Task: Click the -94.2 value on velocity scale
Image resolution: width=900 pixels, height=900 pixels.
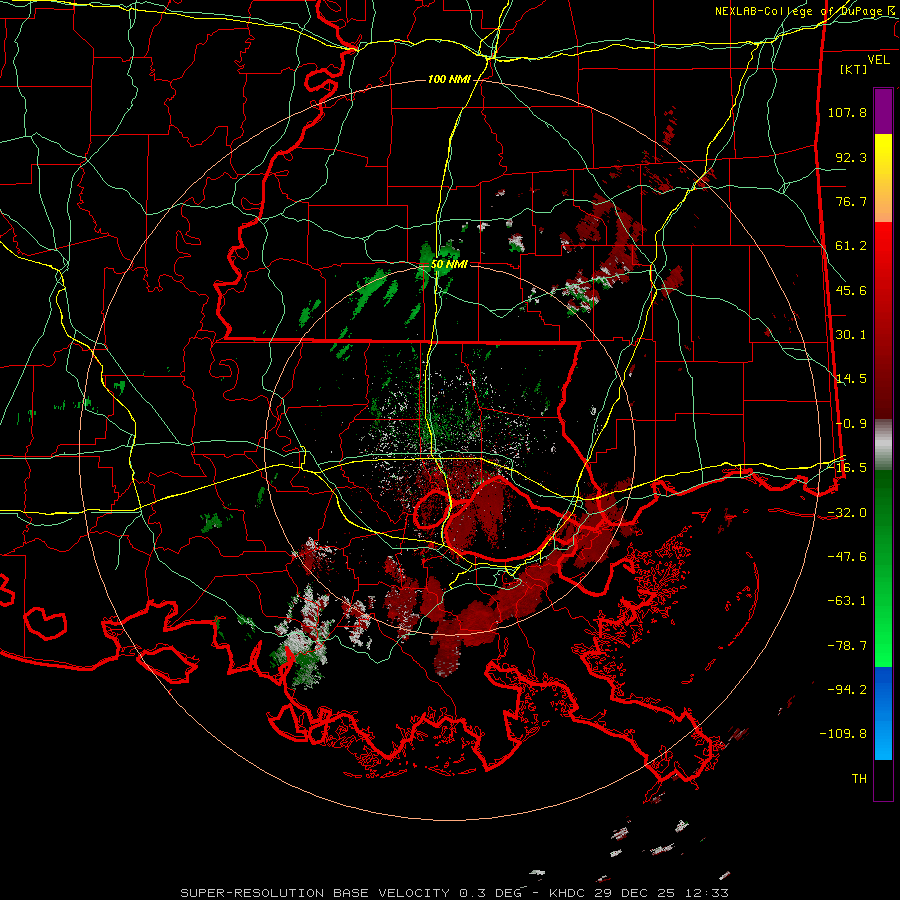Action: pos(847,690)
